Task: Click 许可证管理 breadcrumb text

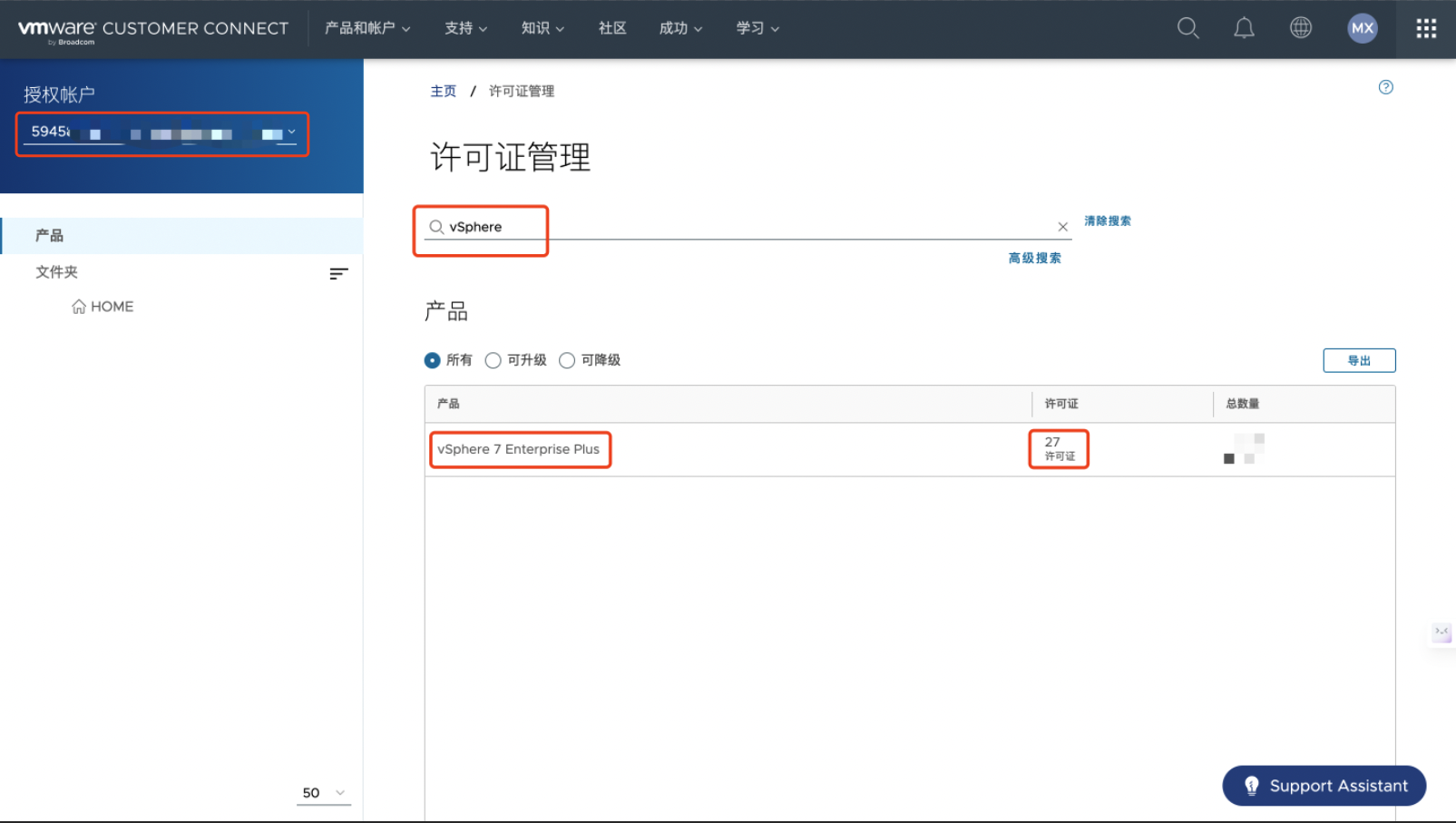Action: coord(522,91)
